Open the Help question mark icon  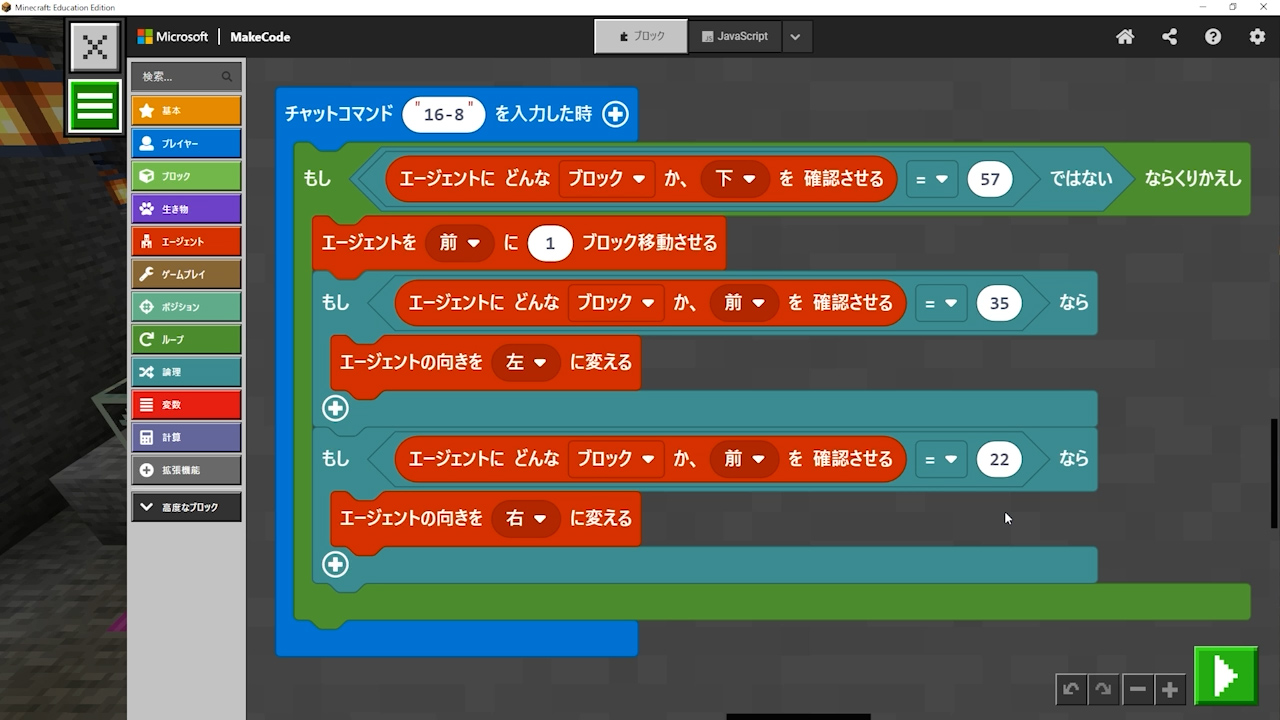click(x=1213, y=37)
